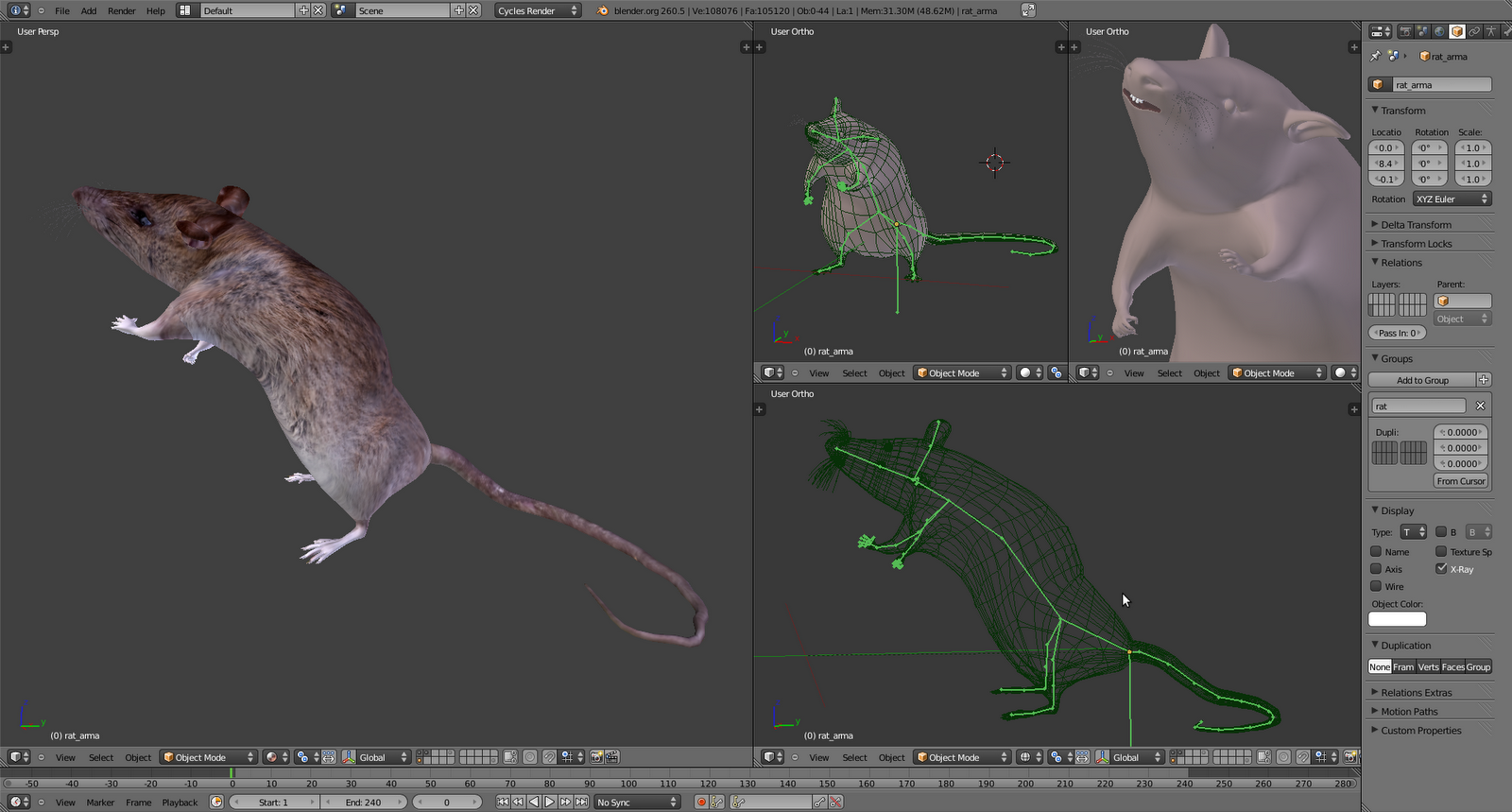
Task: Switch to World properties tab icon
Action: [1439, 31]
